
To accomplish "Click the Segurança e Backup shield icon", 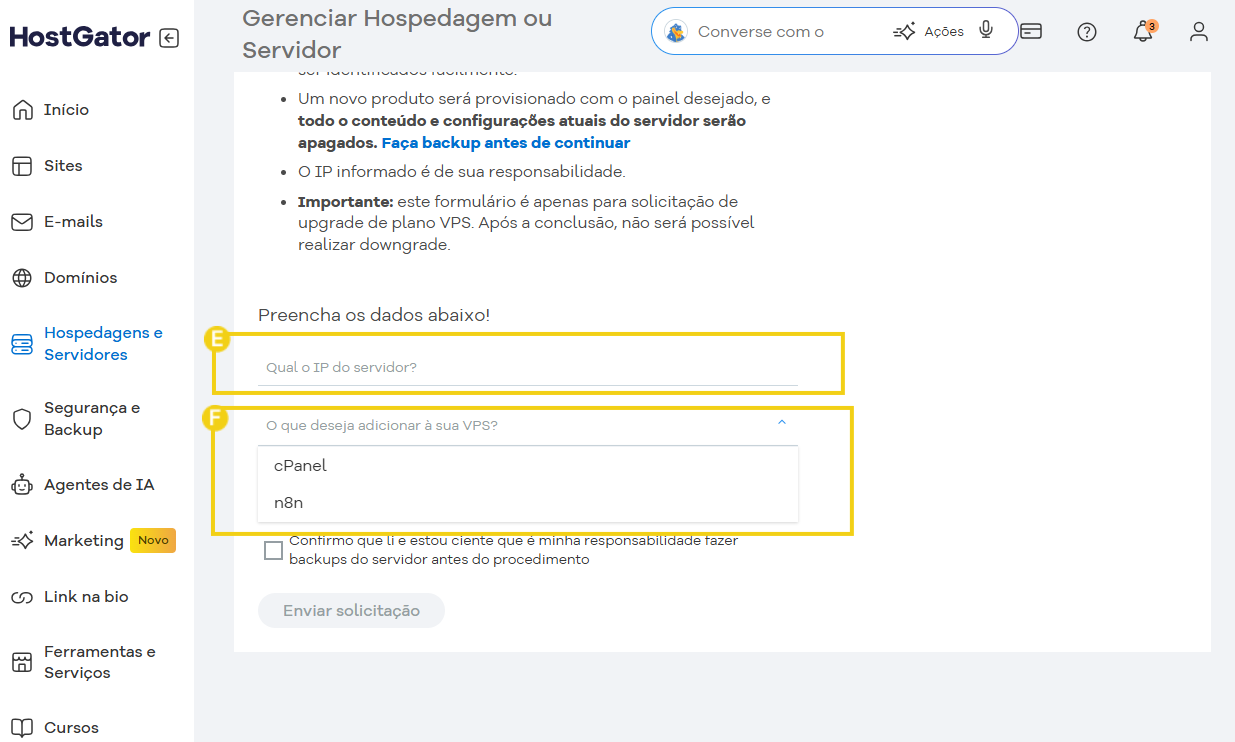I will tap(22, 418).
